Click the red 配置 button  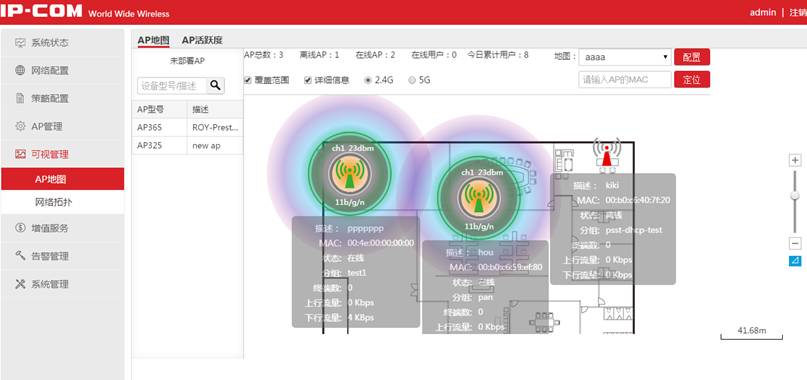[x=692, y=57]
